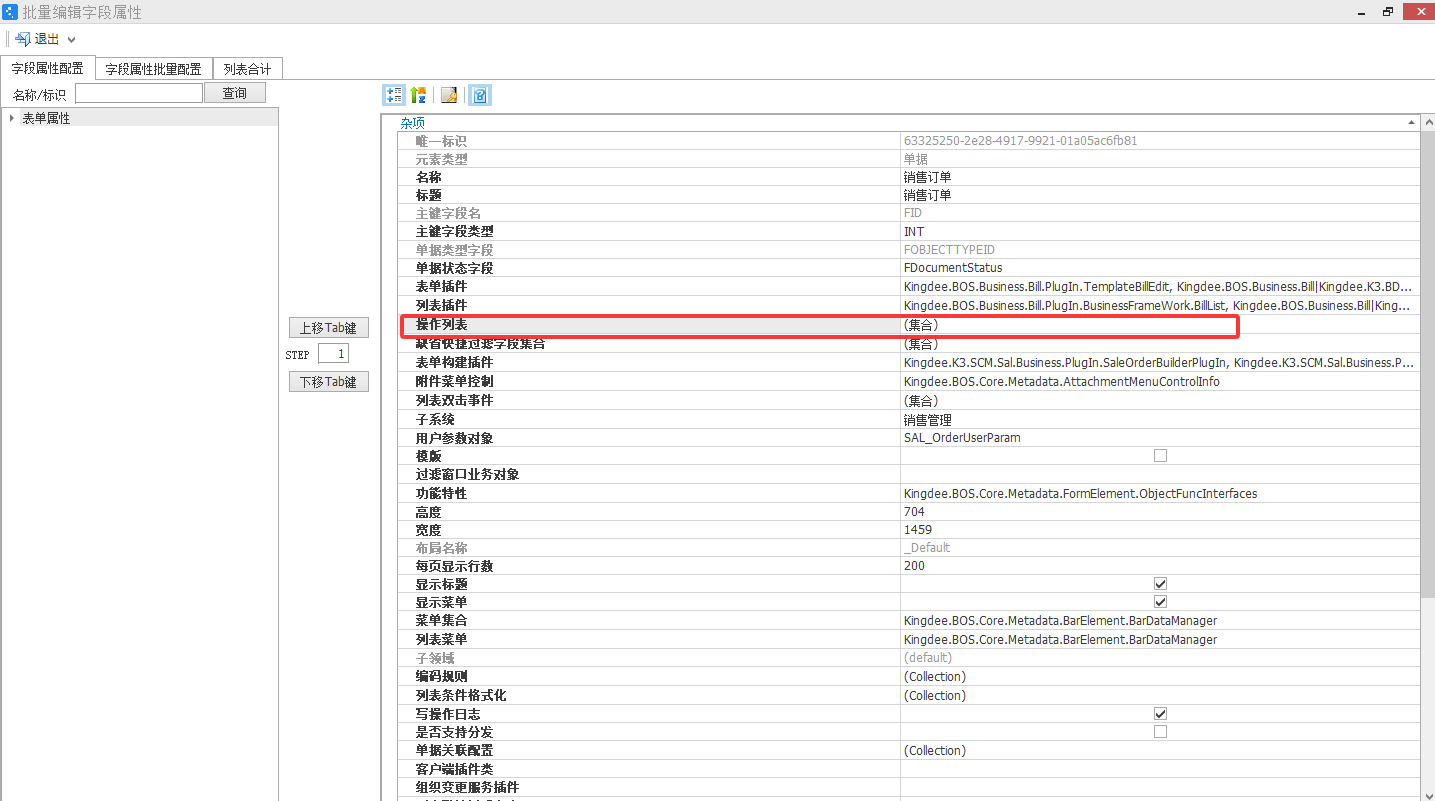Switch to 字段属性批量配置 tab
Screen dimensions: 1435x801
(154, 69)
